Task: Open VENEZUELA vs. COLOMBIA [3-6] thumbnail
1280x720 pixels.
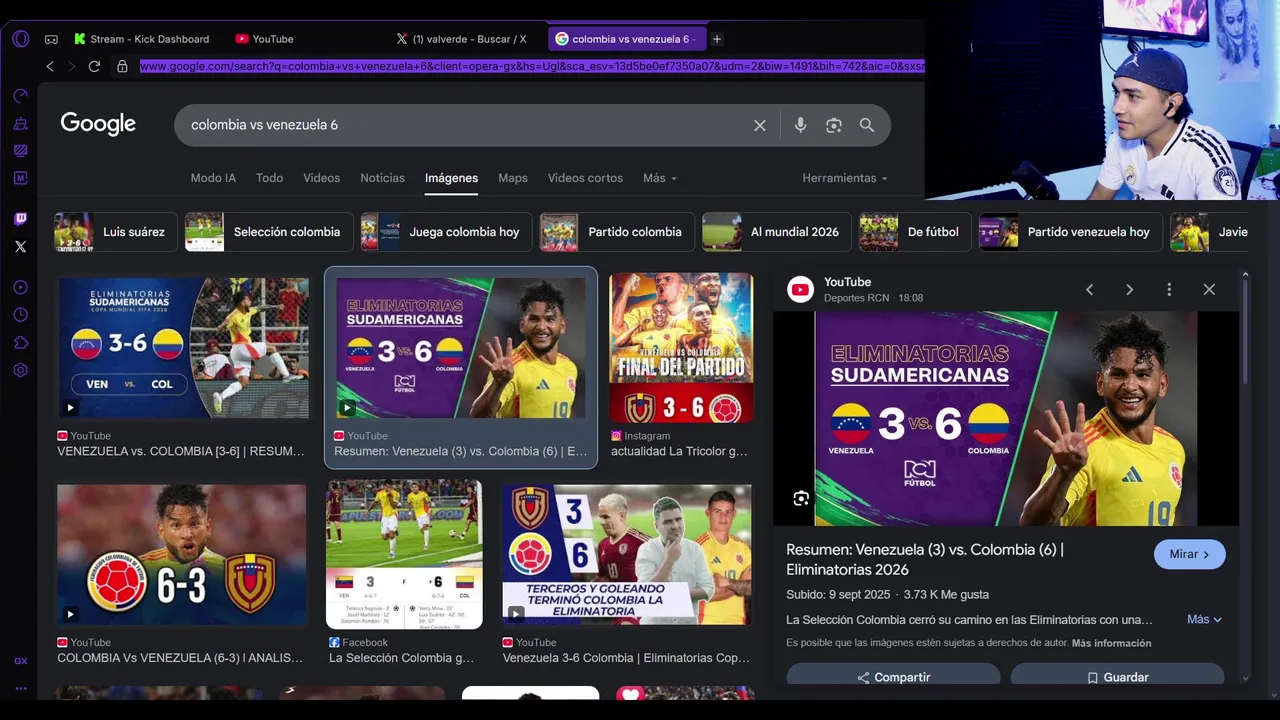Action: click(x=183, y=348)
